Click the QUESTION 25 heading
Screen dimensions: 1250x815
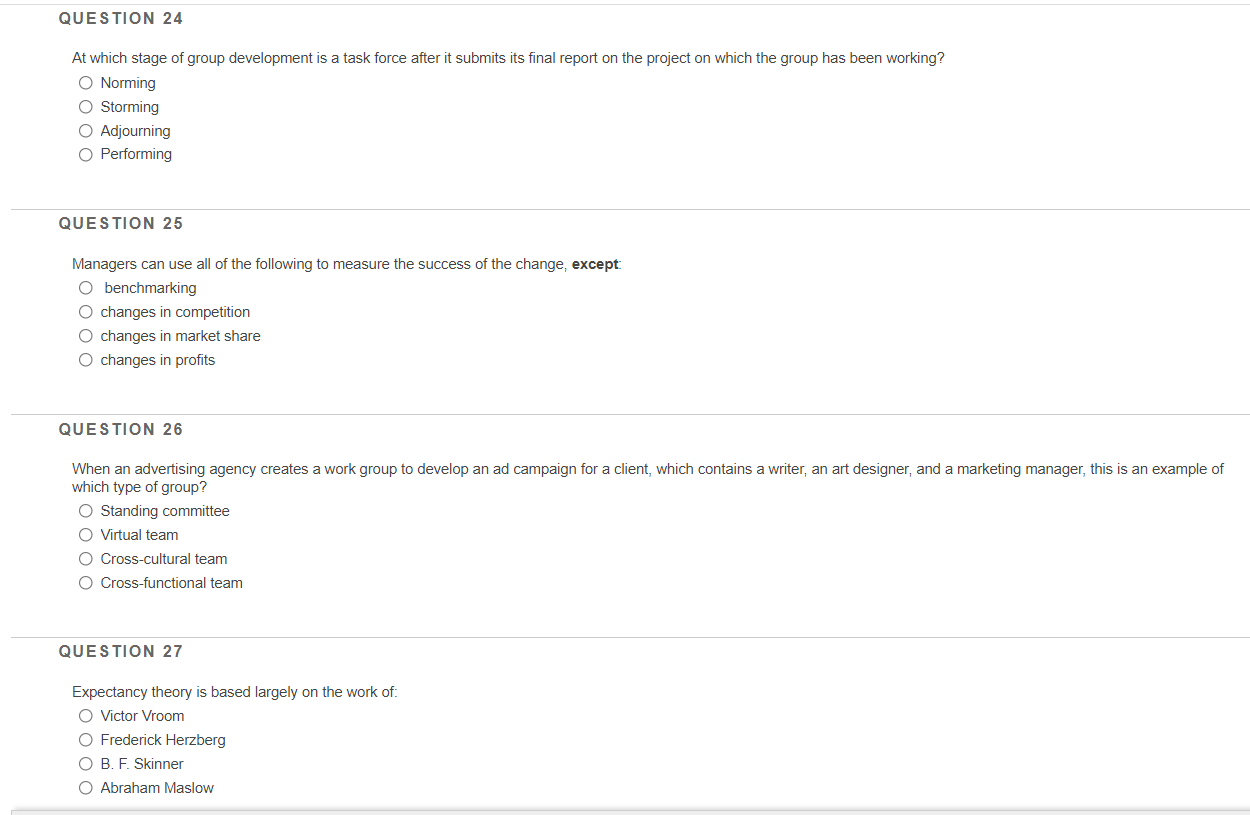tap(121, 223)
